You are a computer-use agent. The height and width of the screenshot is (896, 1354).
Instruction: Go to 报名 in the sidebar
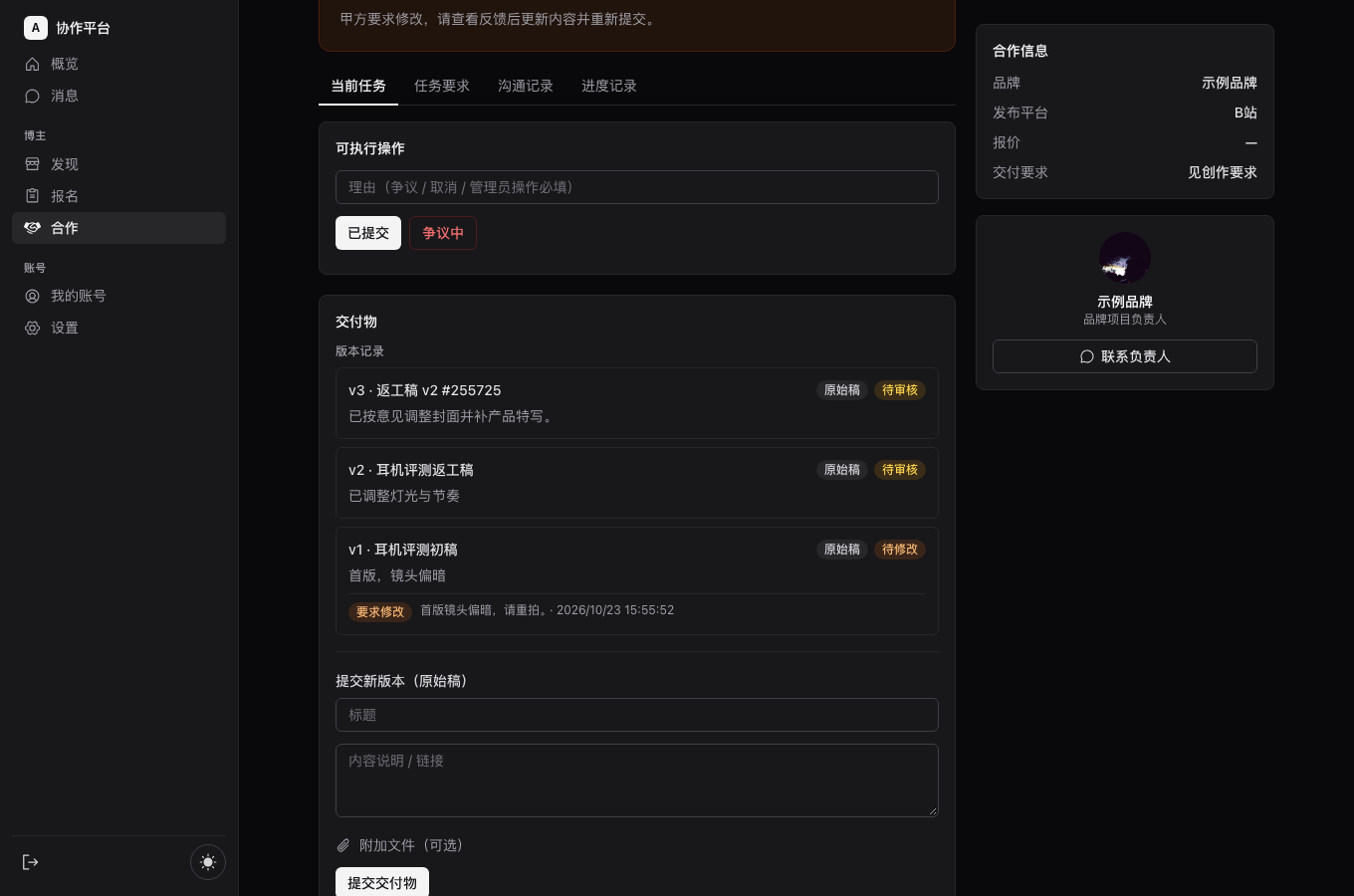pos(119,196)
